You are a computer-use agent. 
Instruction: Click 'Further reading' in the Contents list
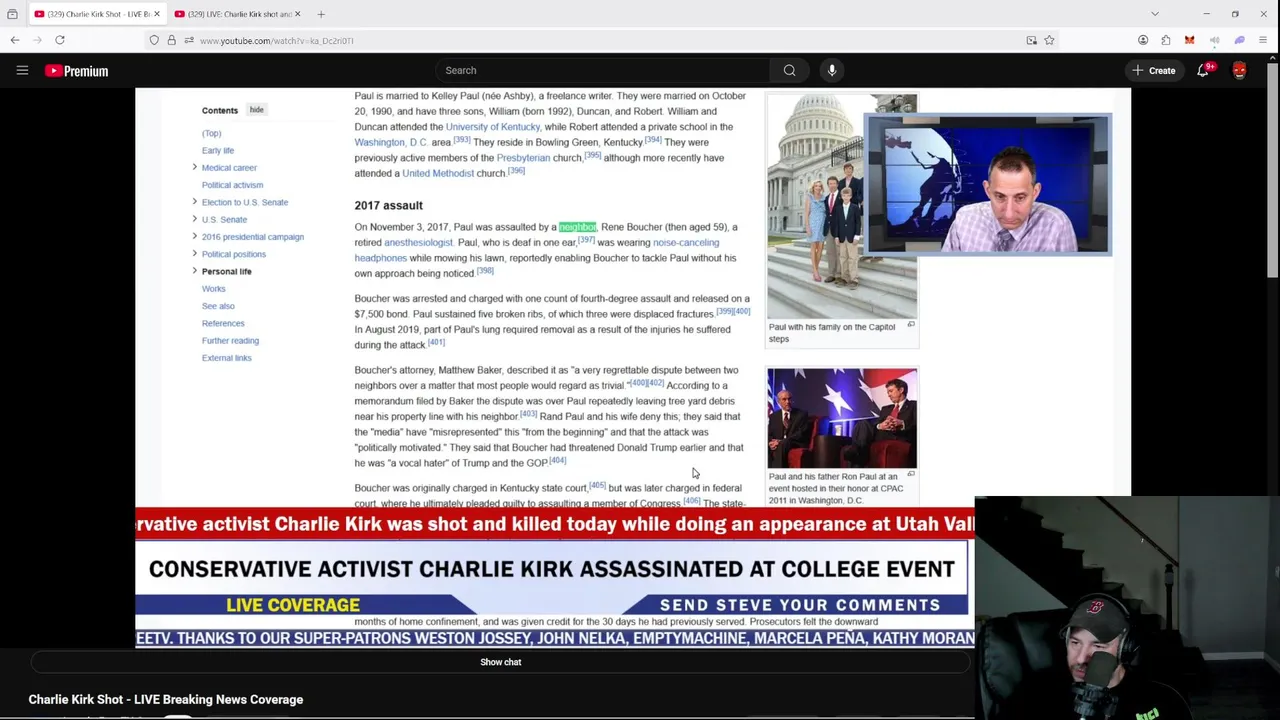230,341
